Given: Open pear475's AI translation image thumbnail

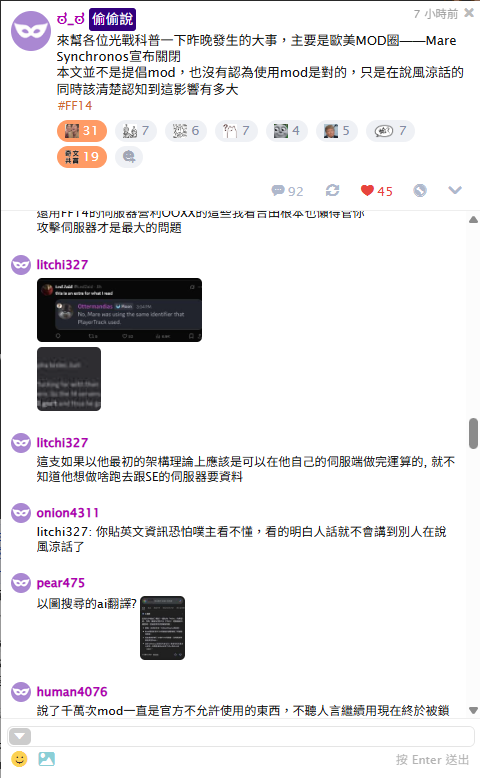Looking at the screenshot, I should tap(162, 628).
